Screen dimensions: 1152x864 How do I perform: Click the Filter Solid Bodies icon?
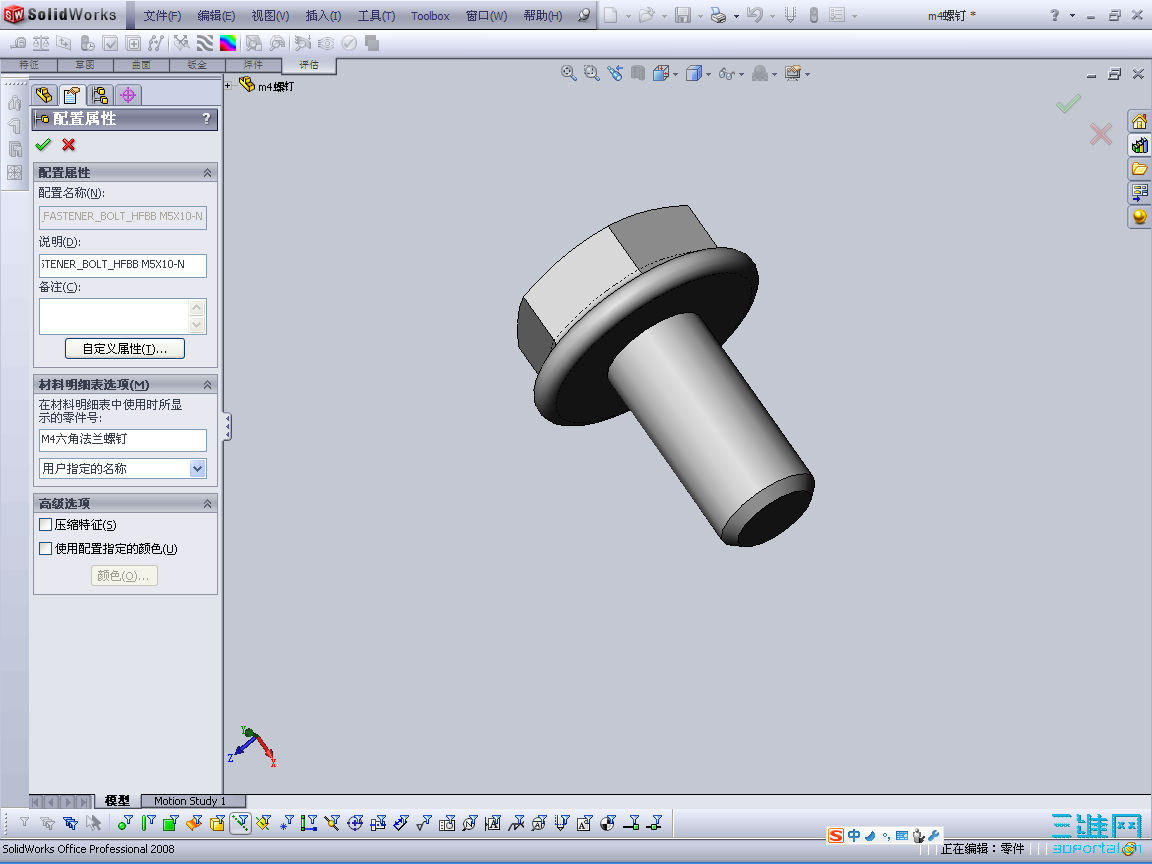(217, 823)
